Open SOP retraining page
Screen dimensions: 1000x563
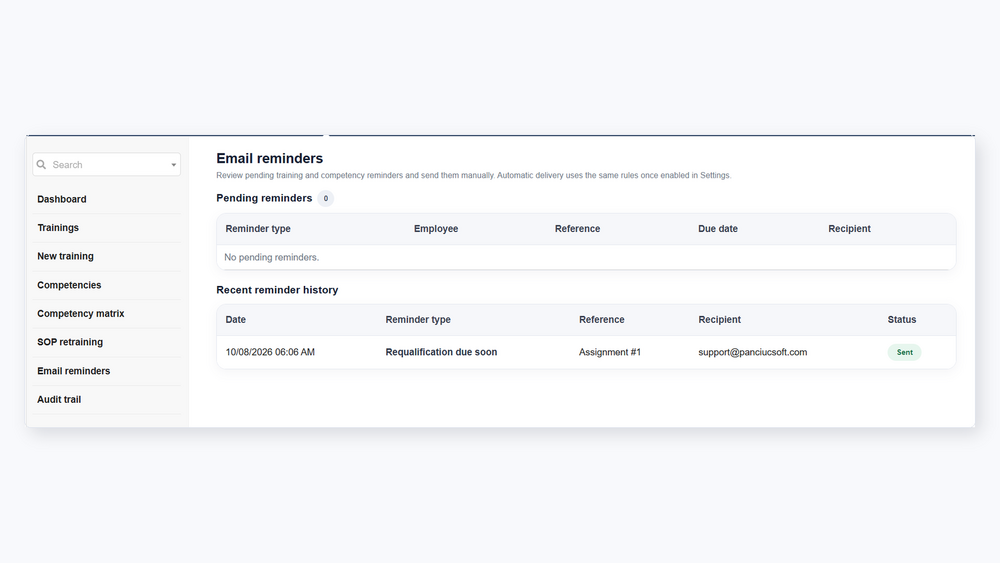click(x=70, y=342)
